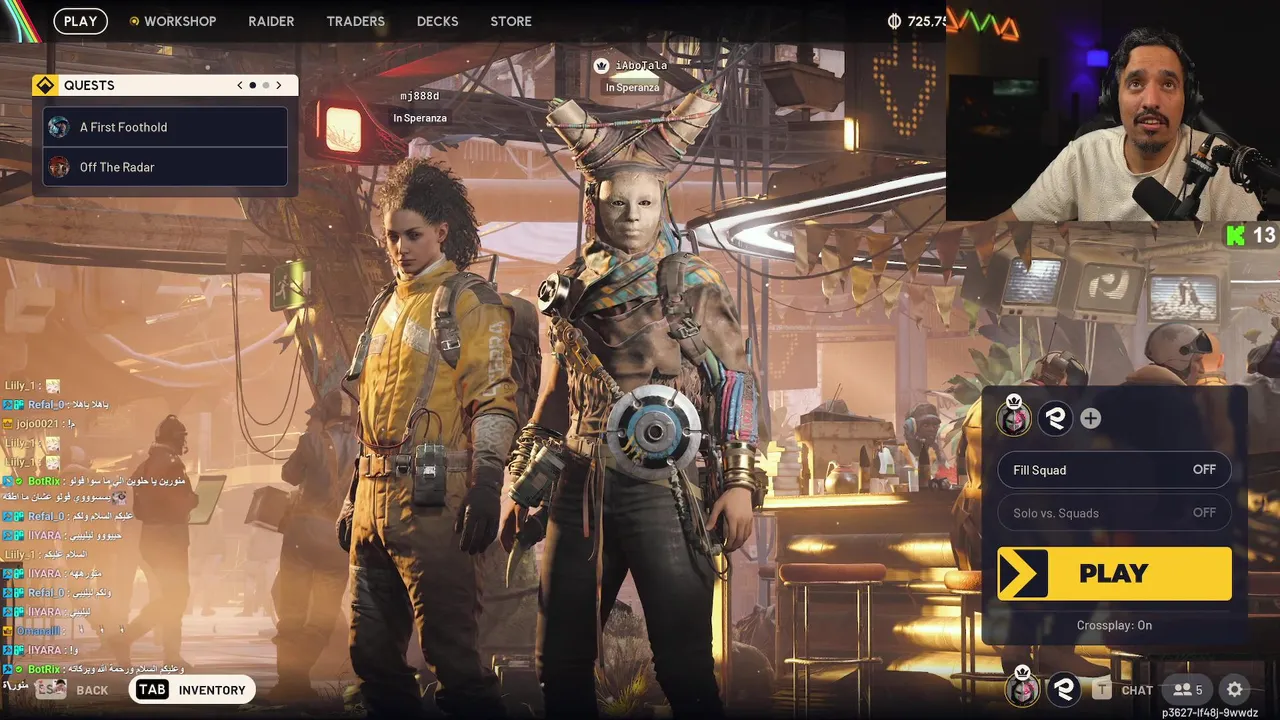Click the currency coin icon beside 725.75

tap(894, 21)
